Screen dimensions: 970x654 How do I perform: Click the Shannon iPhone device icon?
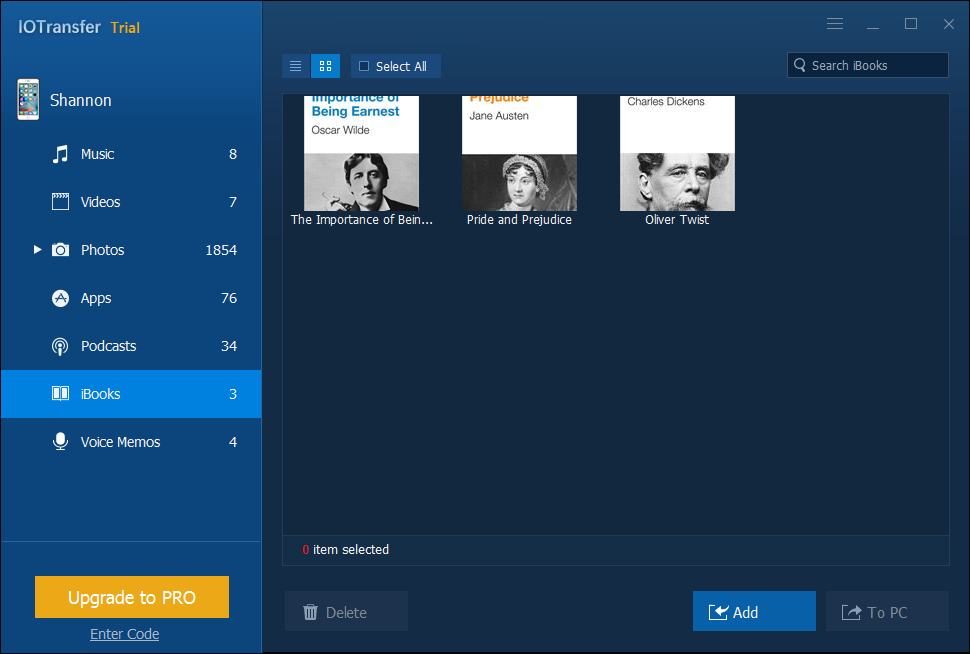28,100
